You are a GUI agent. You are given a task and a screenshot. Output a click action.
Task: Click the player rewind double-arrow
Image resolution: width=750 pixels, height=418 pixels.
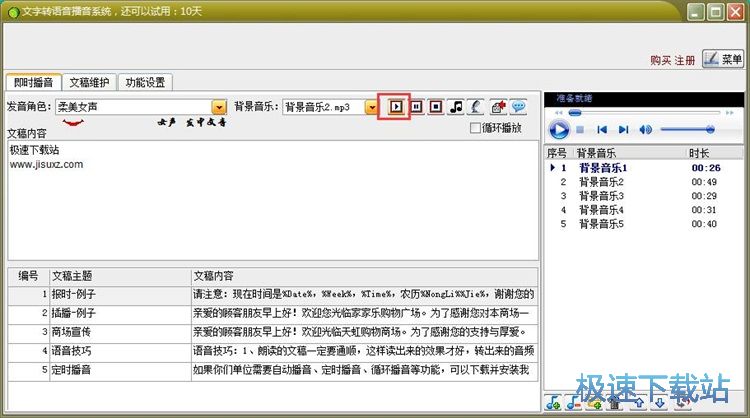(x=558, y=113)
